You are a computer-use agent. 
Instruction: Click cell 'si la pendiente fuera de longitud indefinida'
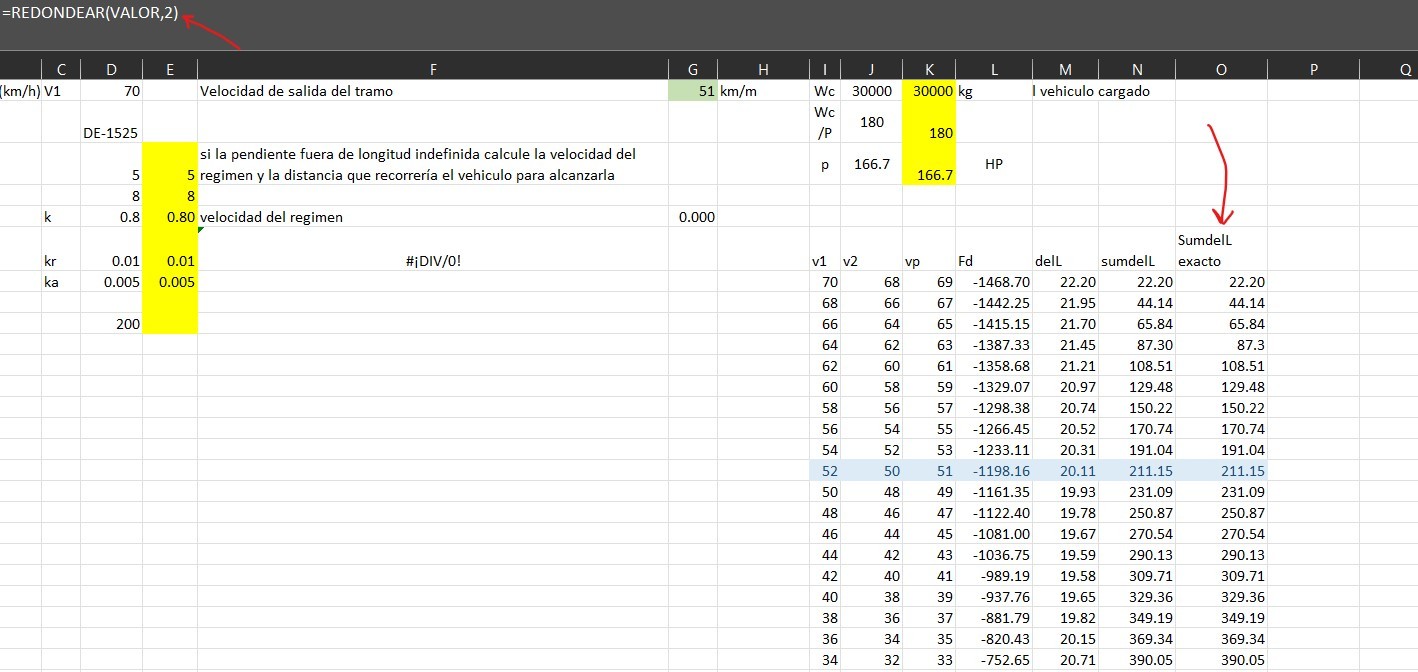coord(433,164)
